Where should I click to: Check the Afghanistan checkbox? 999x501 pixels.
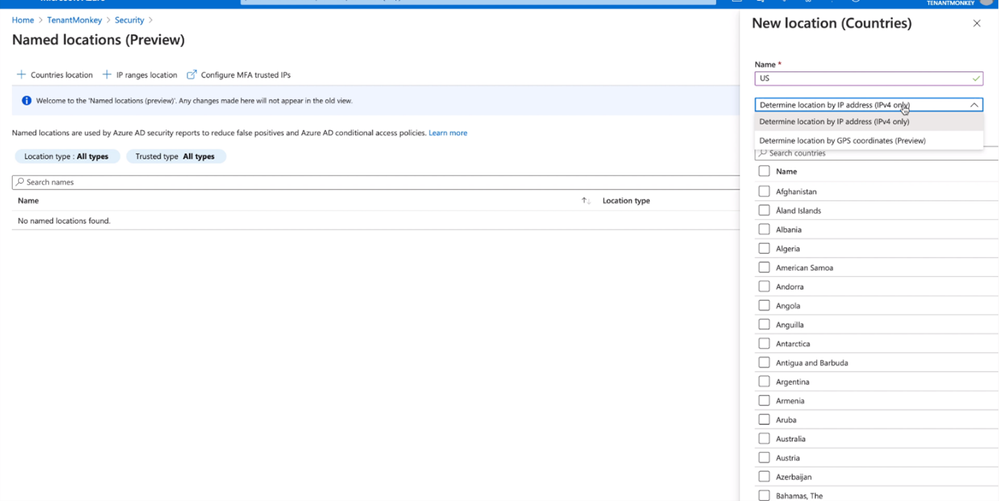tap(764, 191)
